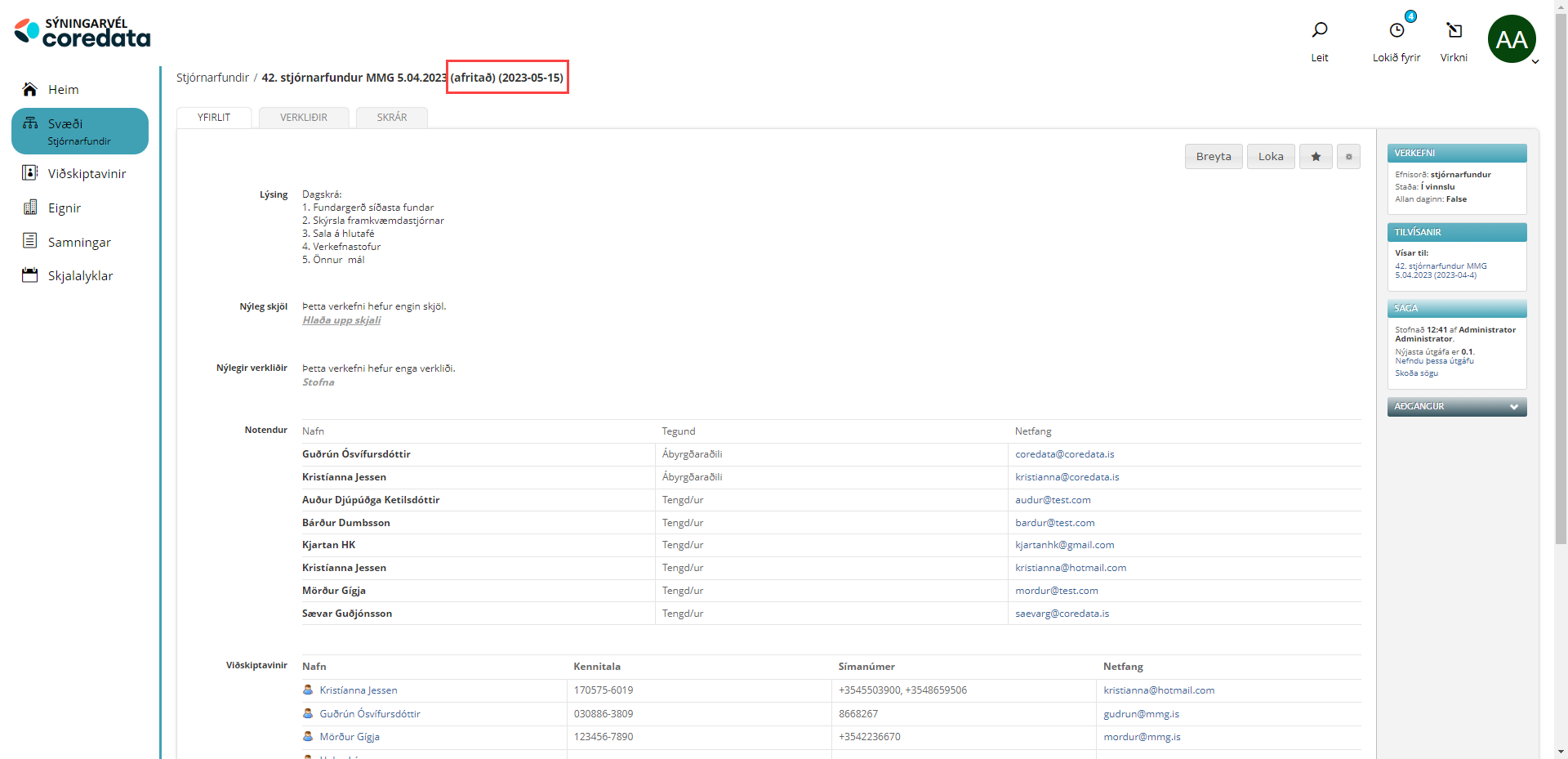1568x759 pixels.
Task: Switch to the VERKLIÐIR tab
Action: 304,118
